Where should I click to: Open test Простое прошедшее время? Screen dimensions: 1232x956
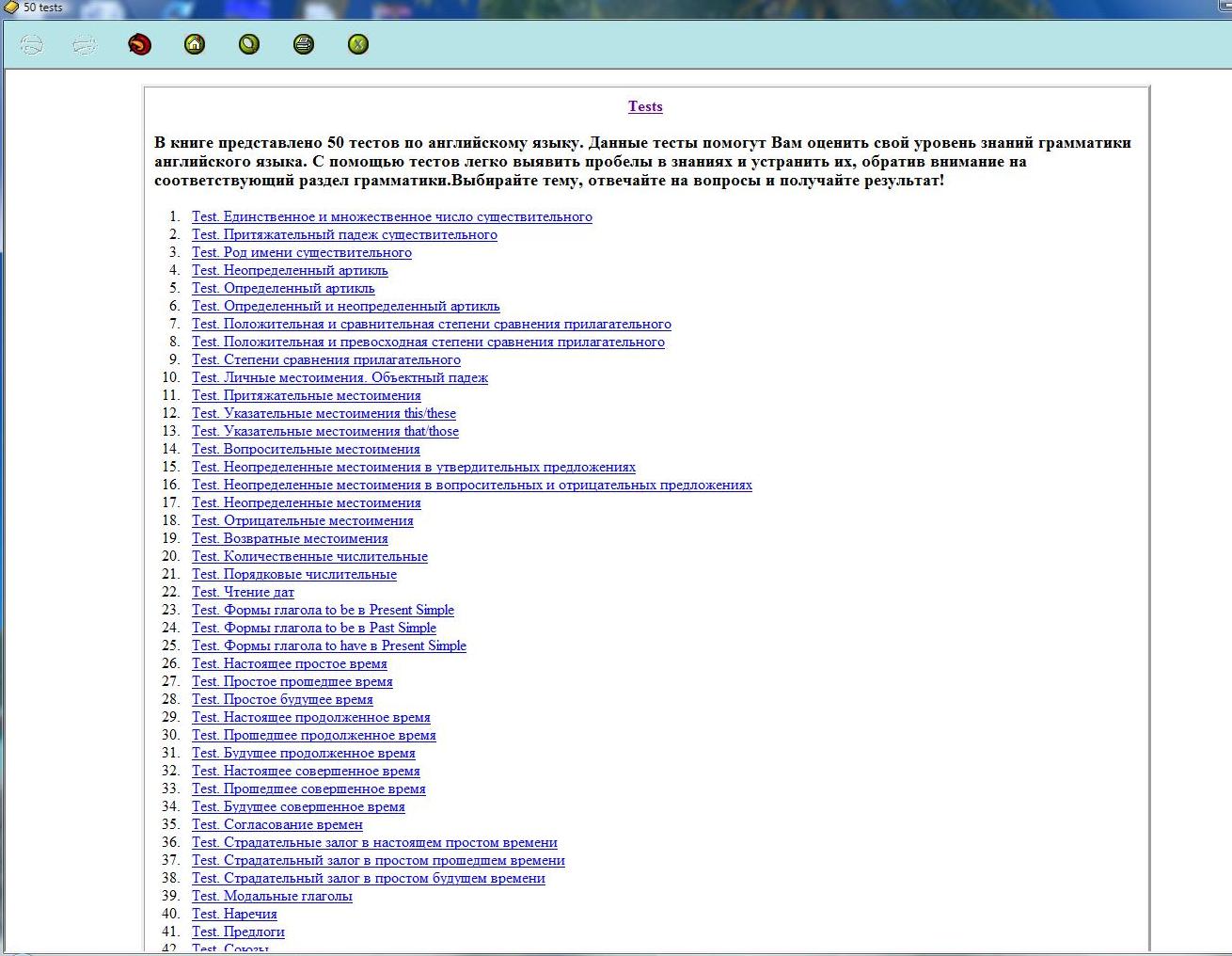(292, 681)
